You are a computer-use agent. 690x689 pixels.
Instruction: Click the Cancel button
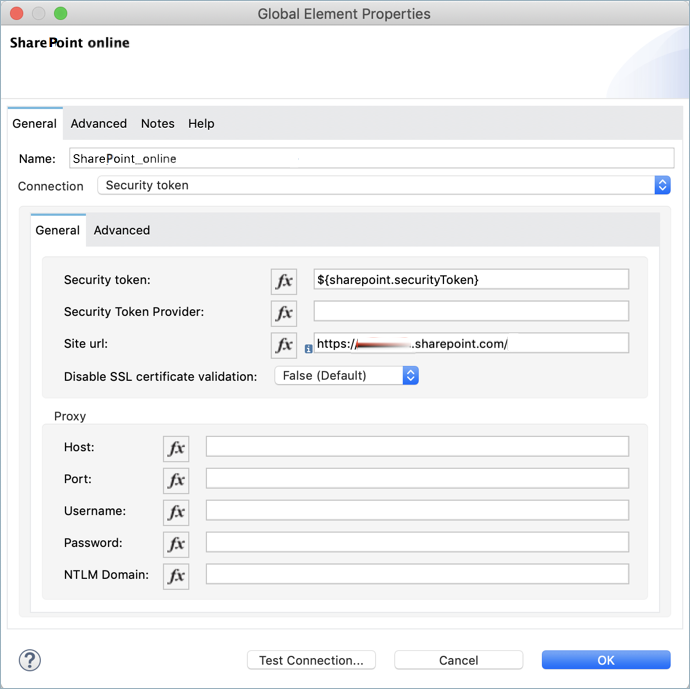point(459,660)
